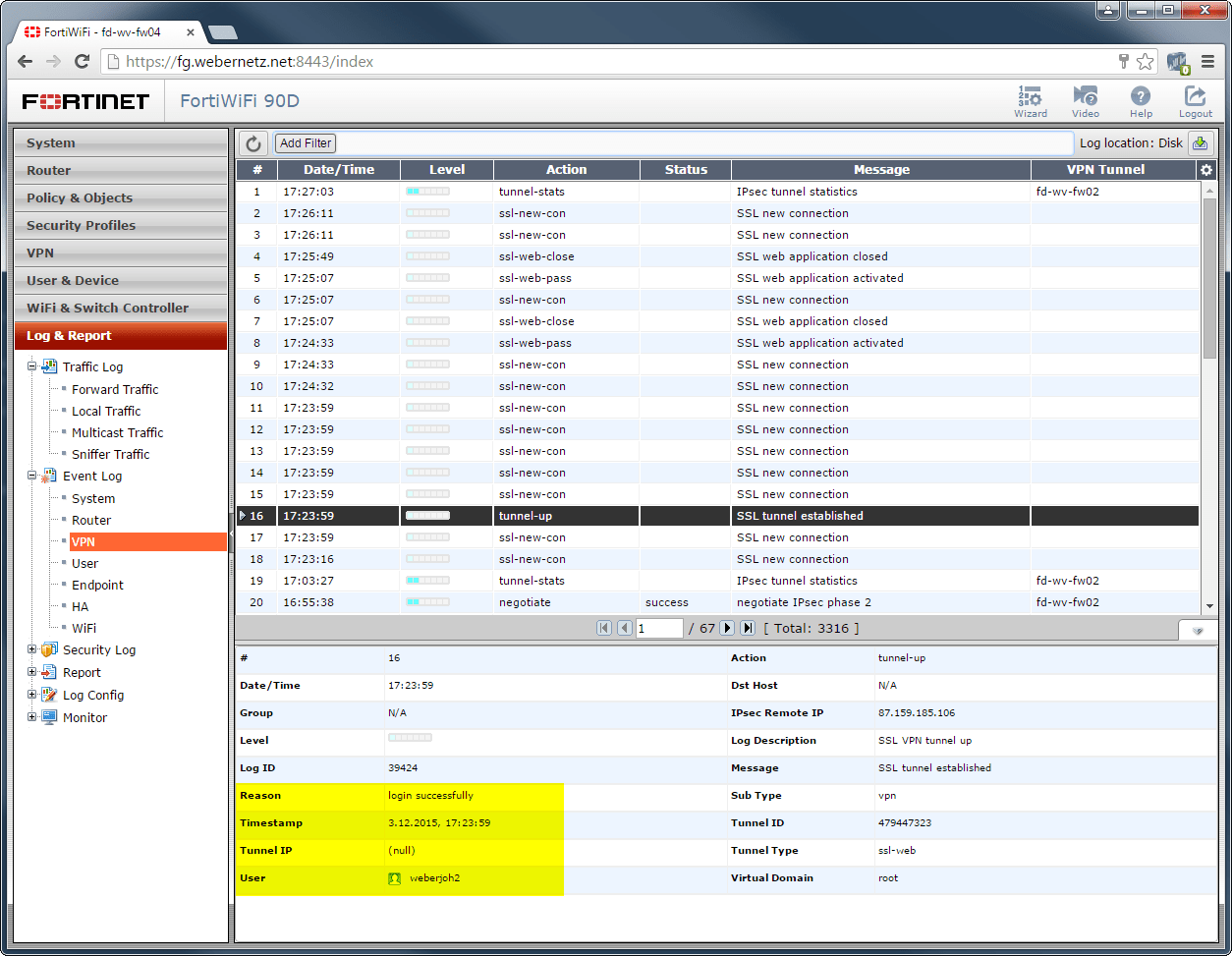The image size is (1232, 956).
Task: Open the Help icon
Action: point(1141,100)
